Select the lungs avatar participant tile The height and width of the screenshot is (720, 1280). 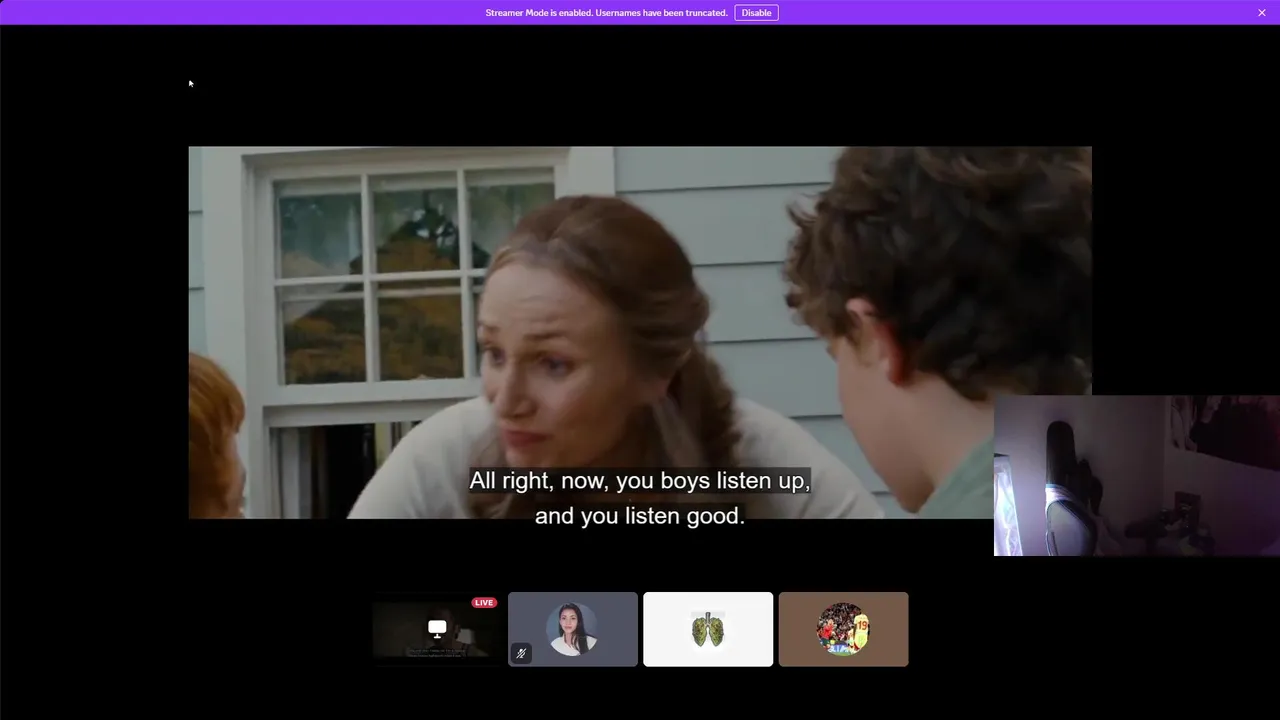point(708,629)
